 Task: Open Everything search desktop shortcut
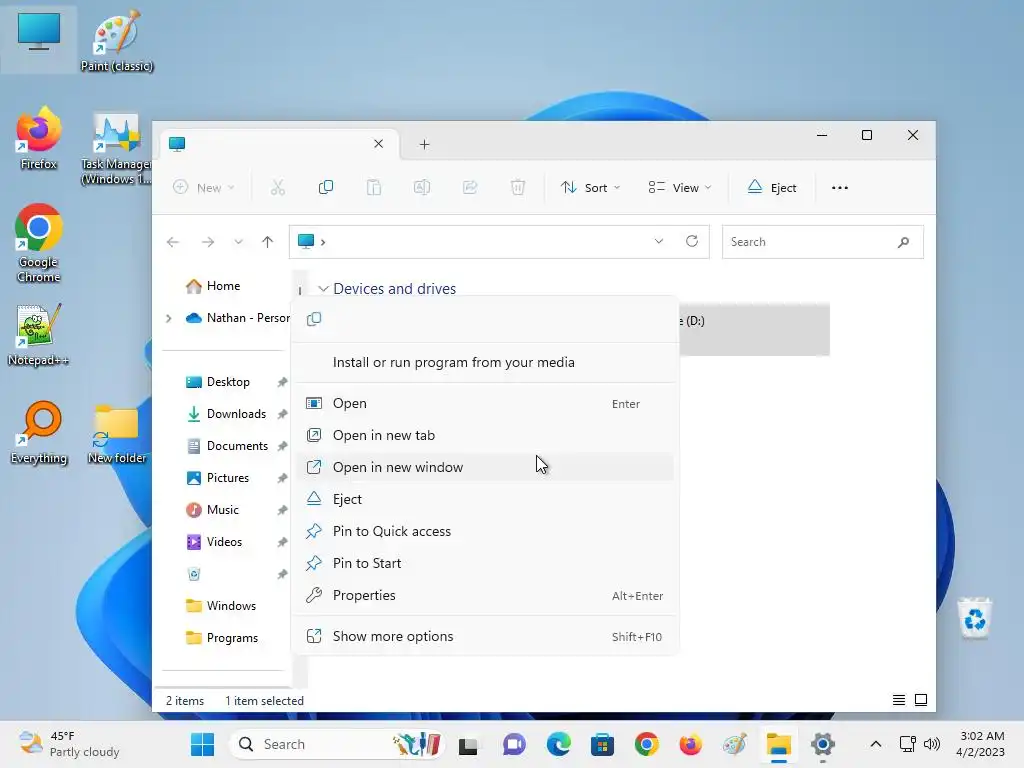(x=39, y=432)
